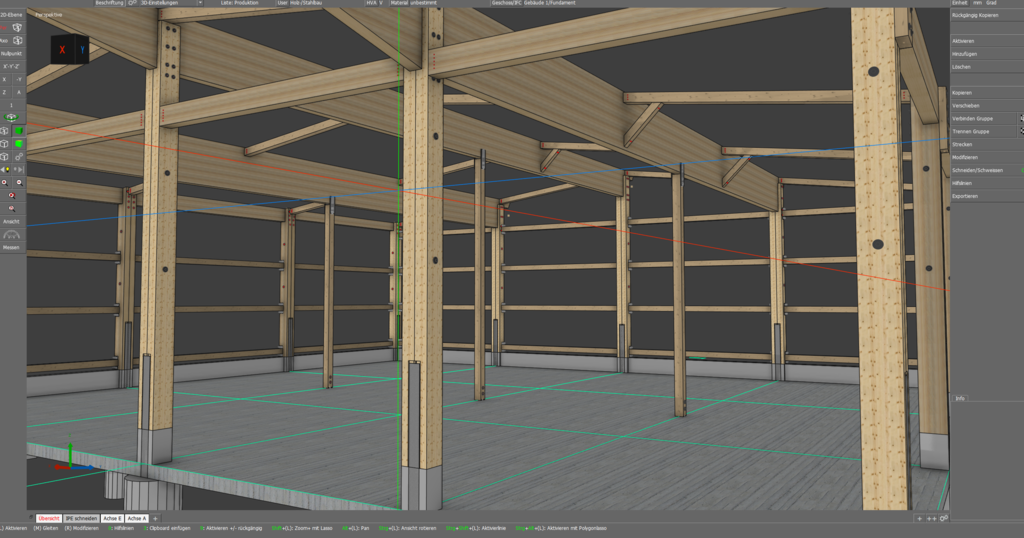The width and height of the screenshot is (1024, 538).
Task: Toggle the light bulb visibility icon
Action: click(x=5, y=170)
